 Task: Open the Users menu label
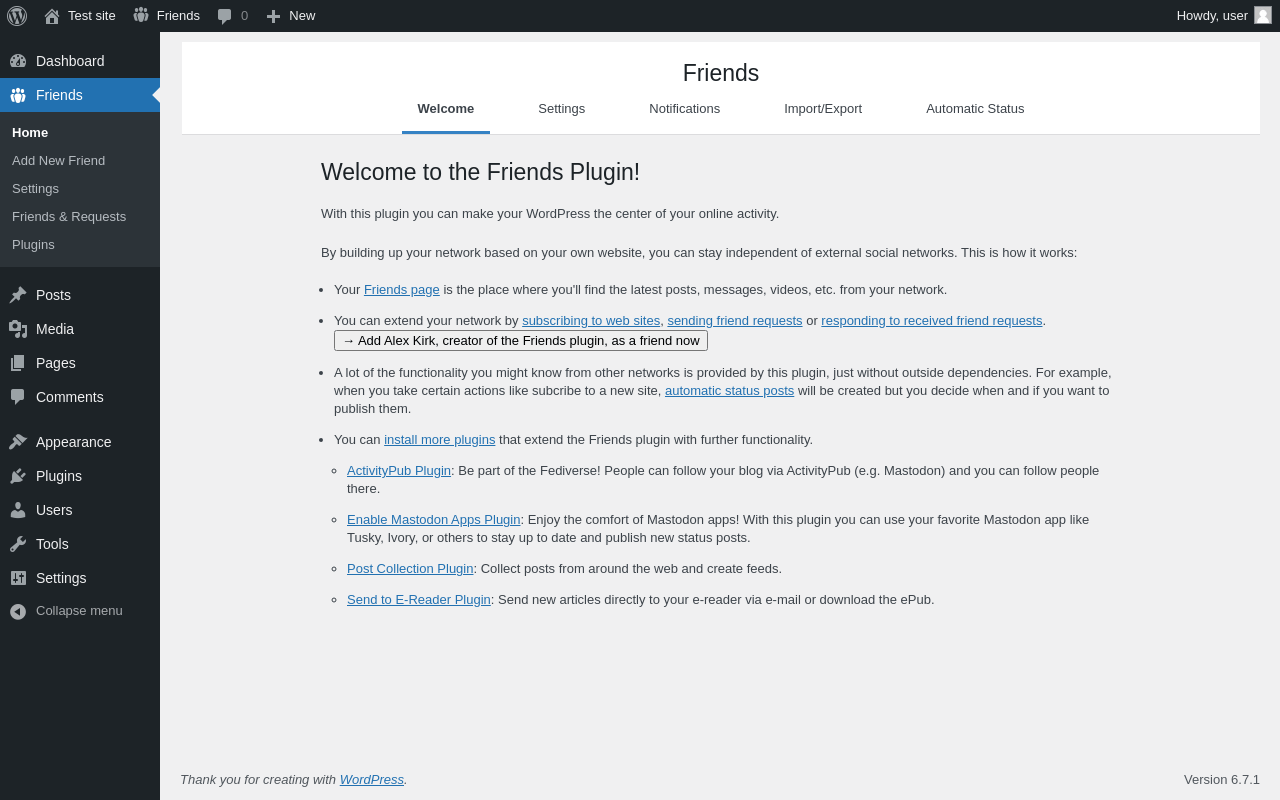coord(54,510)
